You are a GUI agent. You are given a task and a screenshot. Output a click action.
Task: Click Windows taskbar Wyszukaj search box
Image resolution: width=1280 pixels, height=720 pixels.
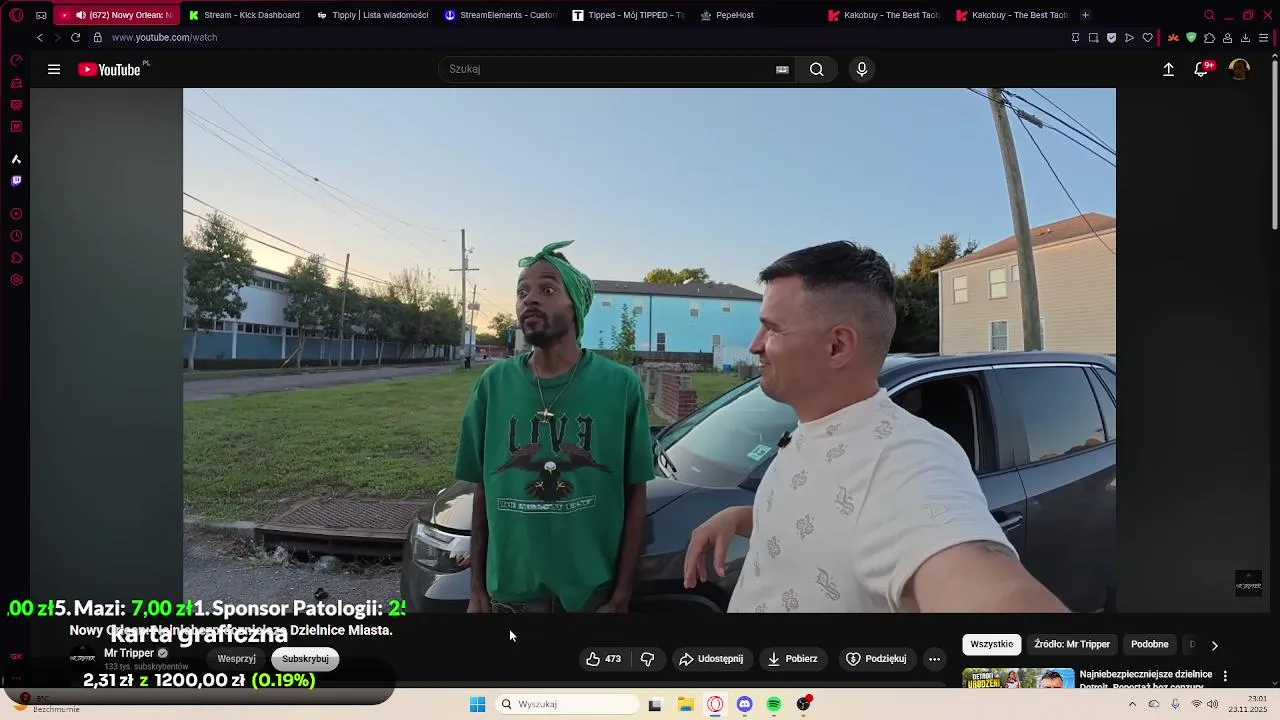coord(568,704)
